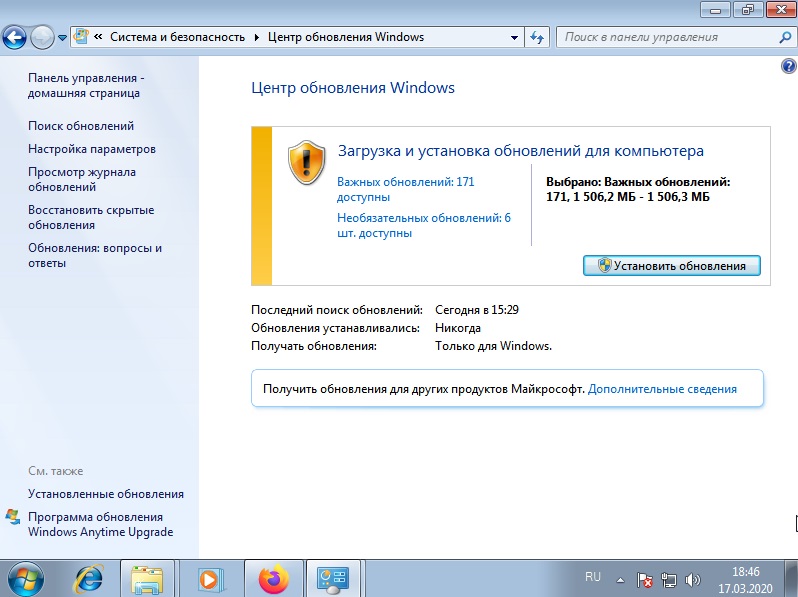Image resolution: width=798 pixels, height=597 pixels.
Task: Open the address bar history dropdown
Action: 514,38
